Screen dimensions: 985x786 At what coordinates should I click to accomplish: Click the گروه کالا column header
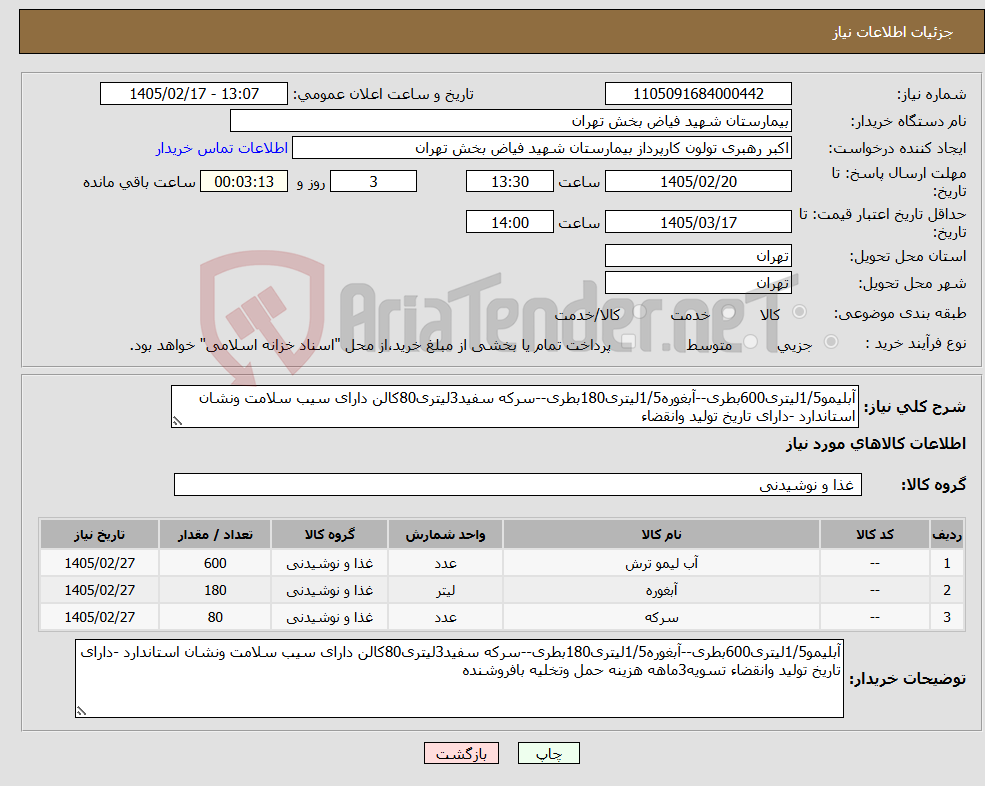tap(330, 535)
